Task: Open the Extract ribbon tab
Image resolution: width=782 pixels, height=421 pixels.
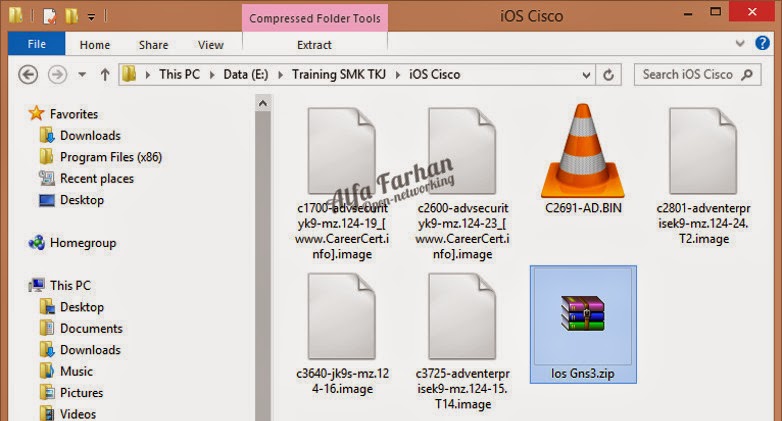Action: (x=314, y=45)
